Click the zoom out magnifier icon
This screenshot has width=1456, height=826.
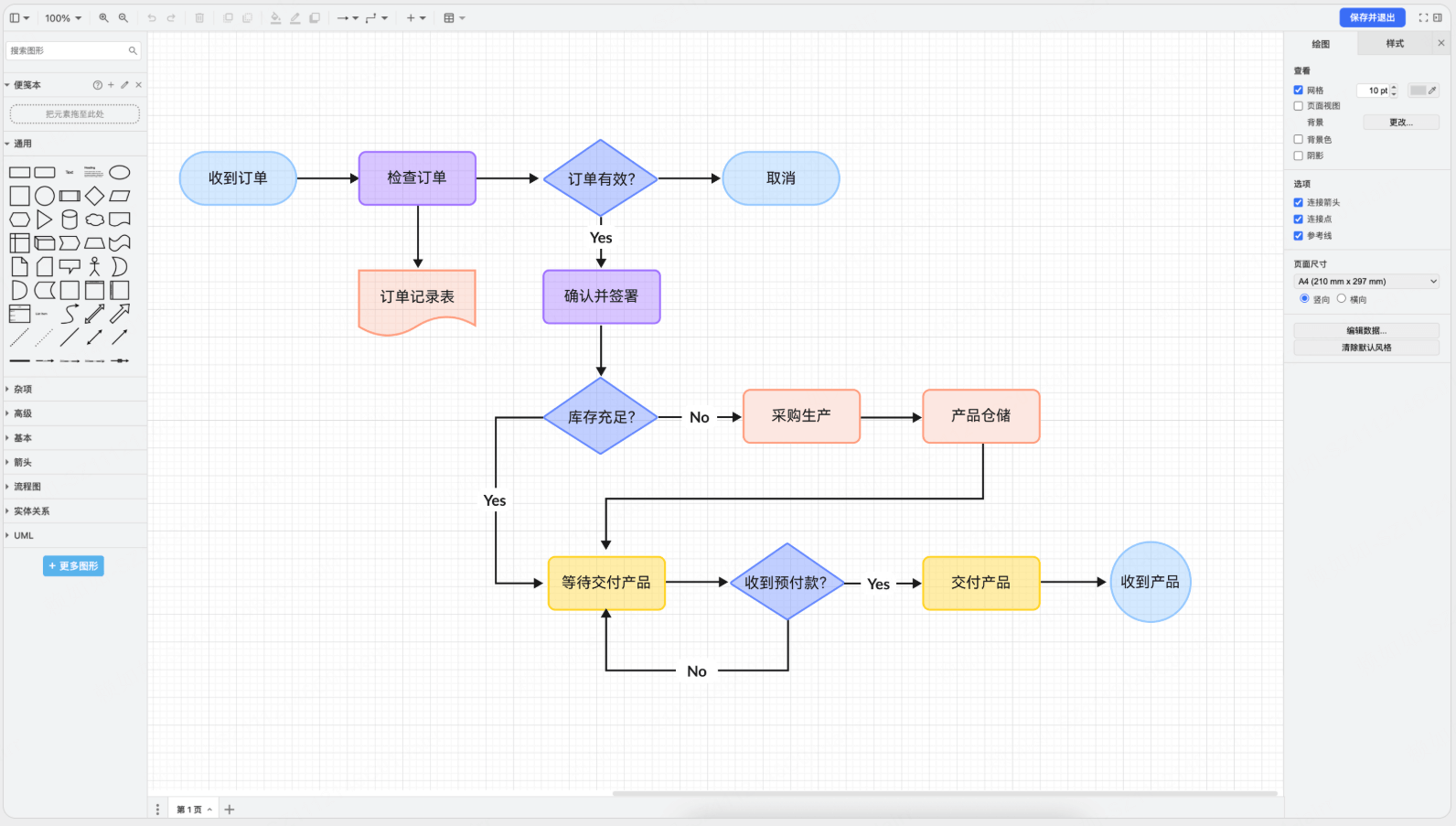[123, 18]
